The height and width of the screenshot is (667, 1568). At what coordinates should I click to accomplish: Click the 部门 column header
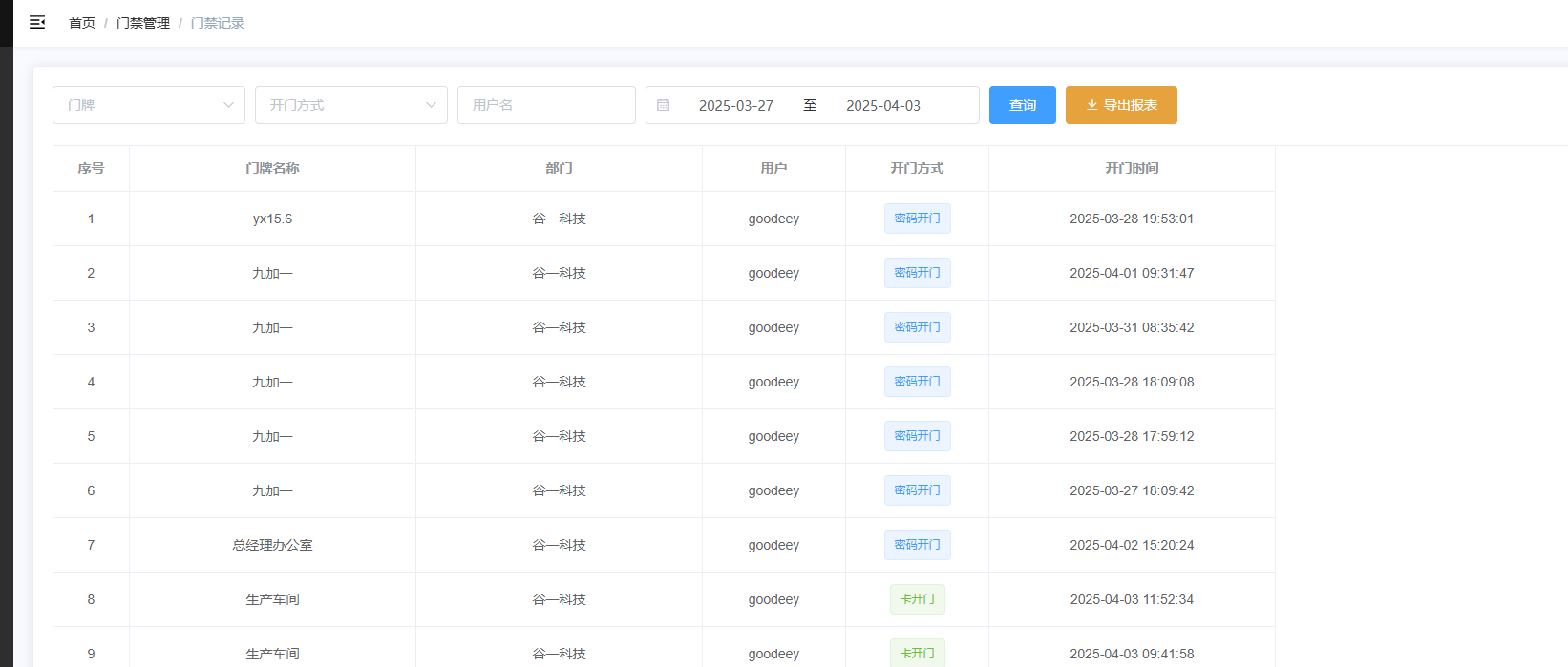pos(559,168)
